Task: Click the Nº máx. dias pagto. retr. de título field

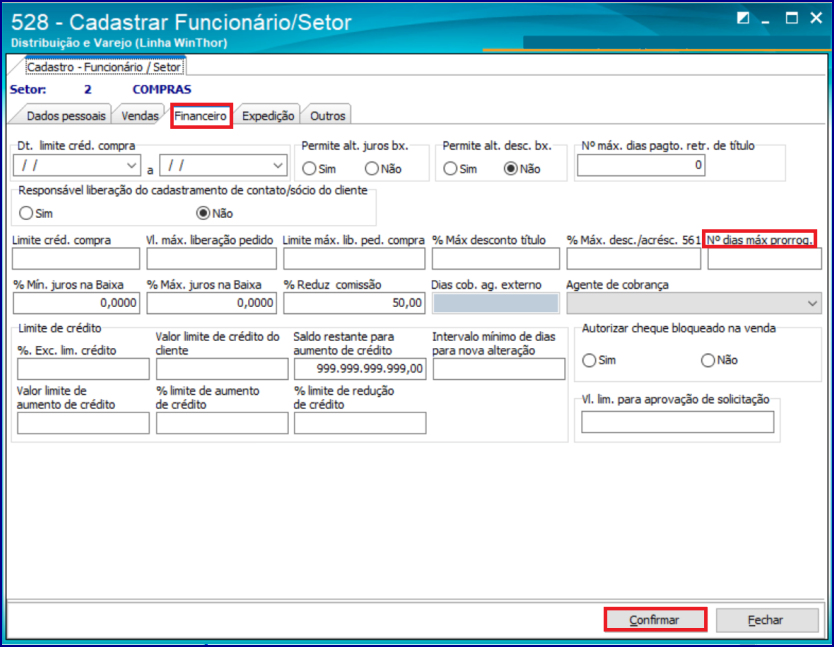Action: pyautogui.click(x=641, y=165)
